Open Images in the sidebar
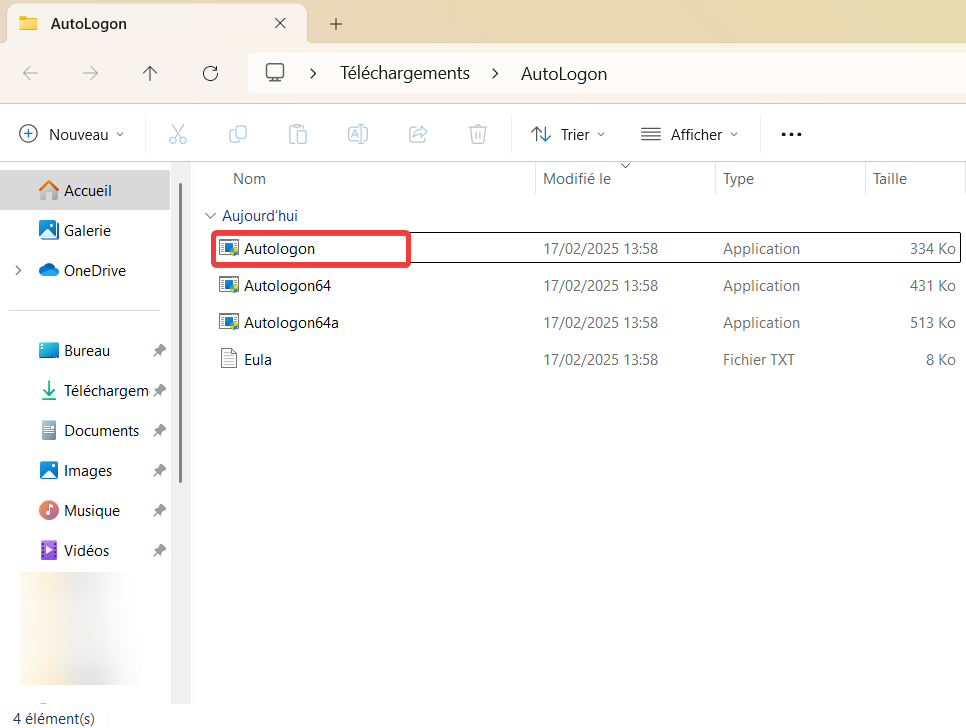Screen dimensions: 966x728 coord(85,471)
